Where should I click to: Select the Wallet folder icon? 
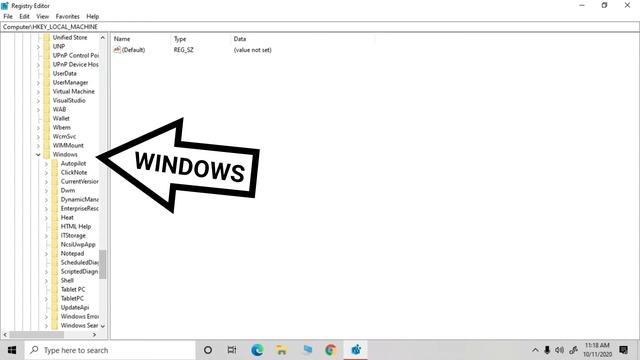pyautogui.click(x=47, y=118)
